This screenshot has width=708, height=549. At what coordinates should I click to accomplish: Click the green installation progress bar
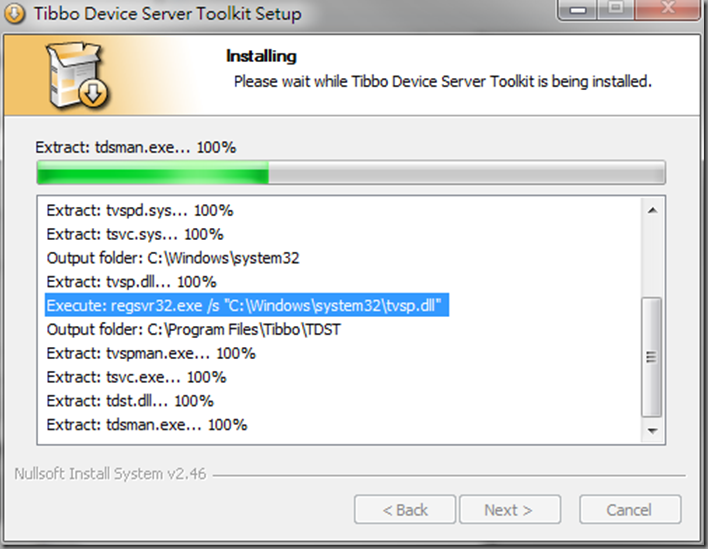(x=351, y=172)
